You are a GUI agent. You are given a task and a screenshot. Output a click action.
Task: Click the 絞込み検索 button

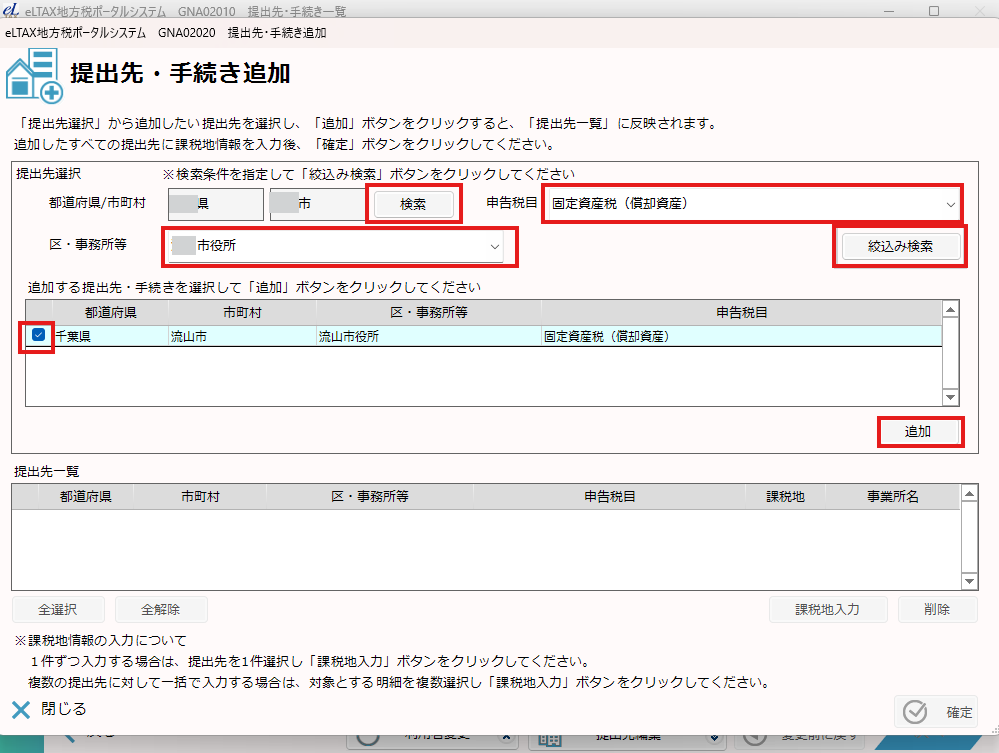(x=899, y=246)
